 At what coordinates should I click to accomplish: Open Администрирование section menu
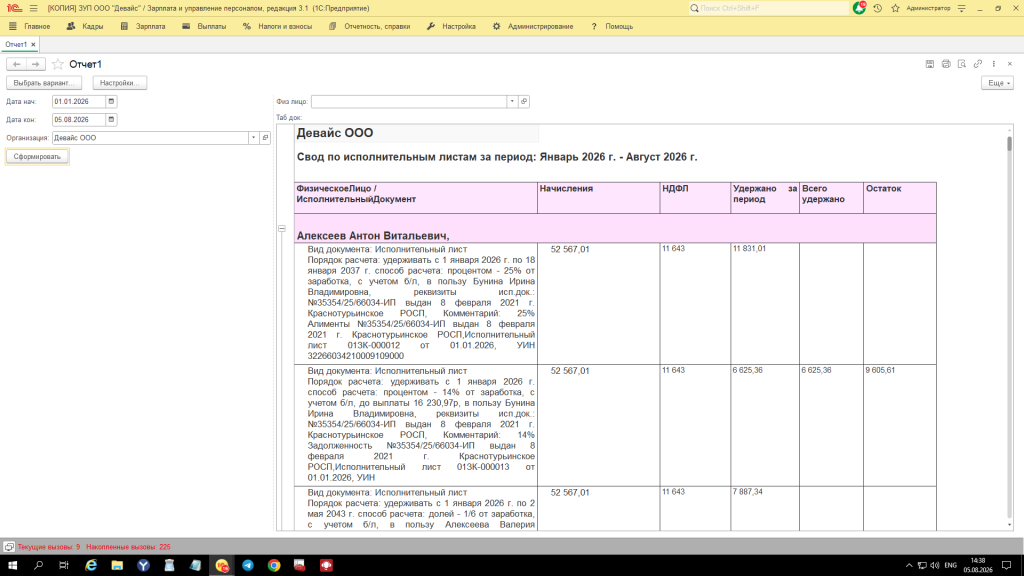[533, 27]
